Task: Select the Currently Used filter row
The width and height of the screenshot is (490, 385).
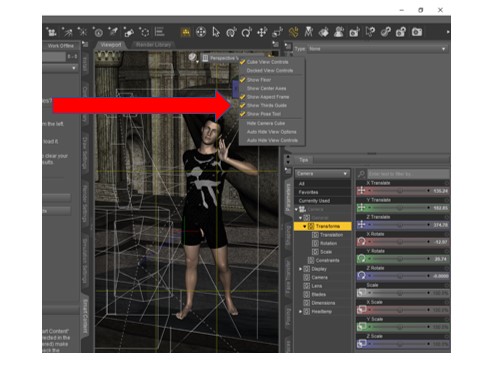Action: (322, 201)
